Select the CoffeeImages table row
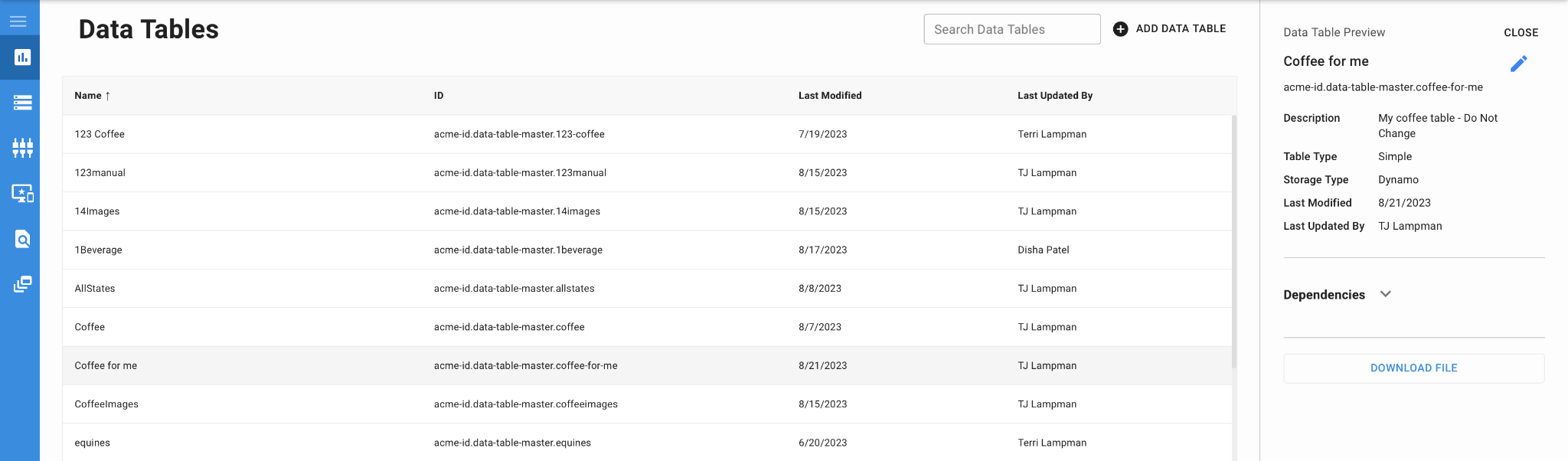Screen dimensions: 1568x461 (106, 404)
